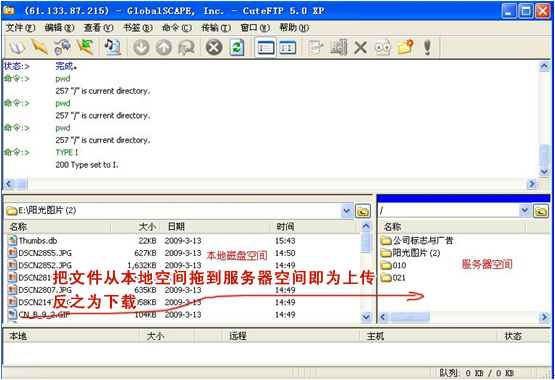Click the green Refresh icon
The height and width of the screenshot is (380, 555).
click(x=237, y=47)
